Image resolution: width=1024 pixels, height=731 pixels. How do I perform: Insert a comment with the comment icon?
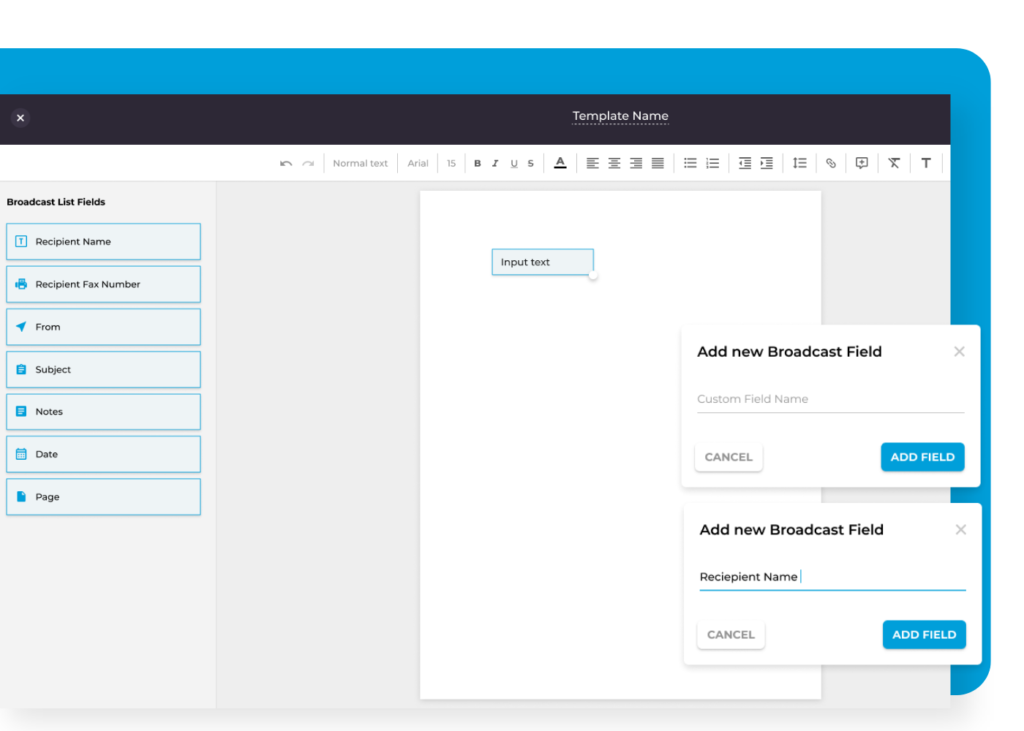pos(861,162)
